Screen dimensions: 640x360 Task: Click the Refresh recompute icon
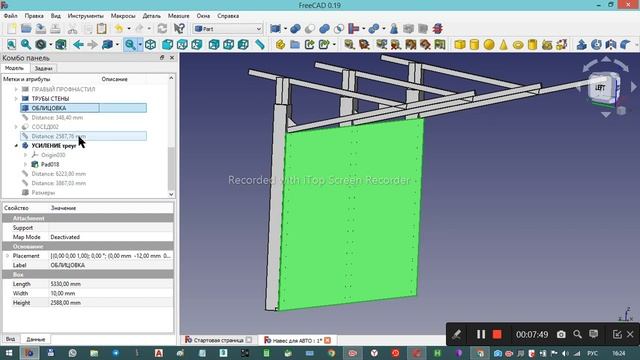tap(162, 29)
